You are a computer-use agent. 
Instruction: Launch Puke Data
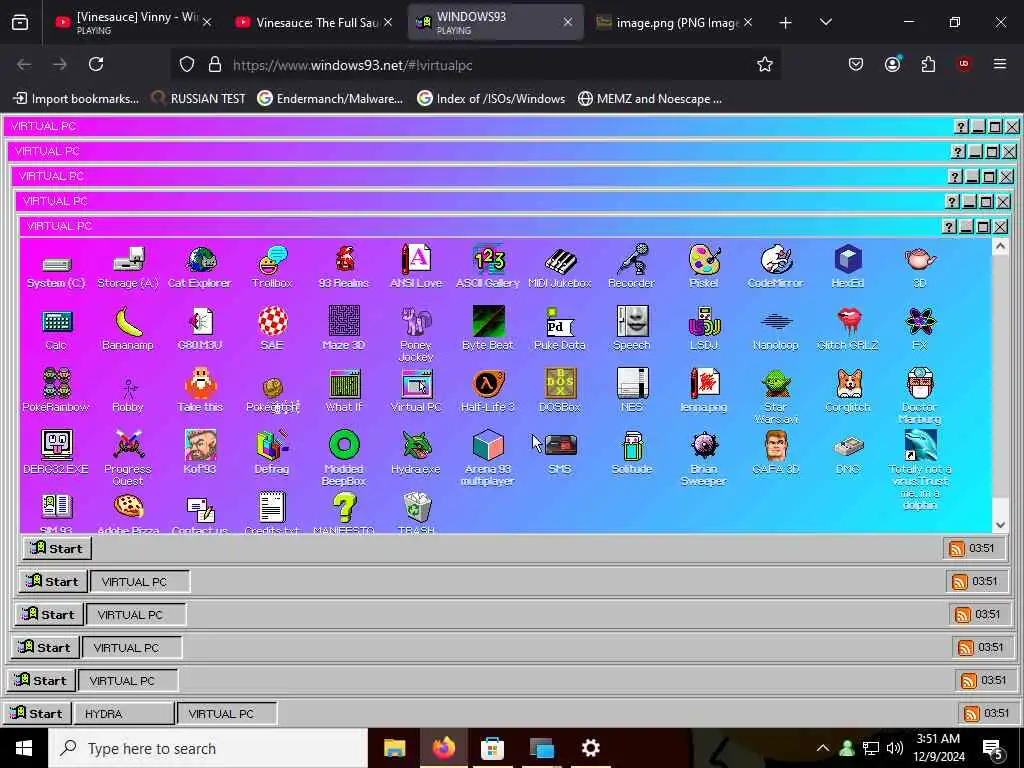(560, 330)
